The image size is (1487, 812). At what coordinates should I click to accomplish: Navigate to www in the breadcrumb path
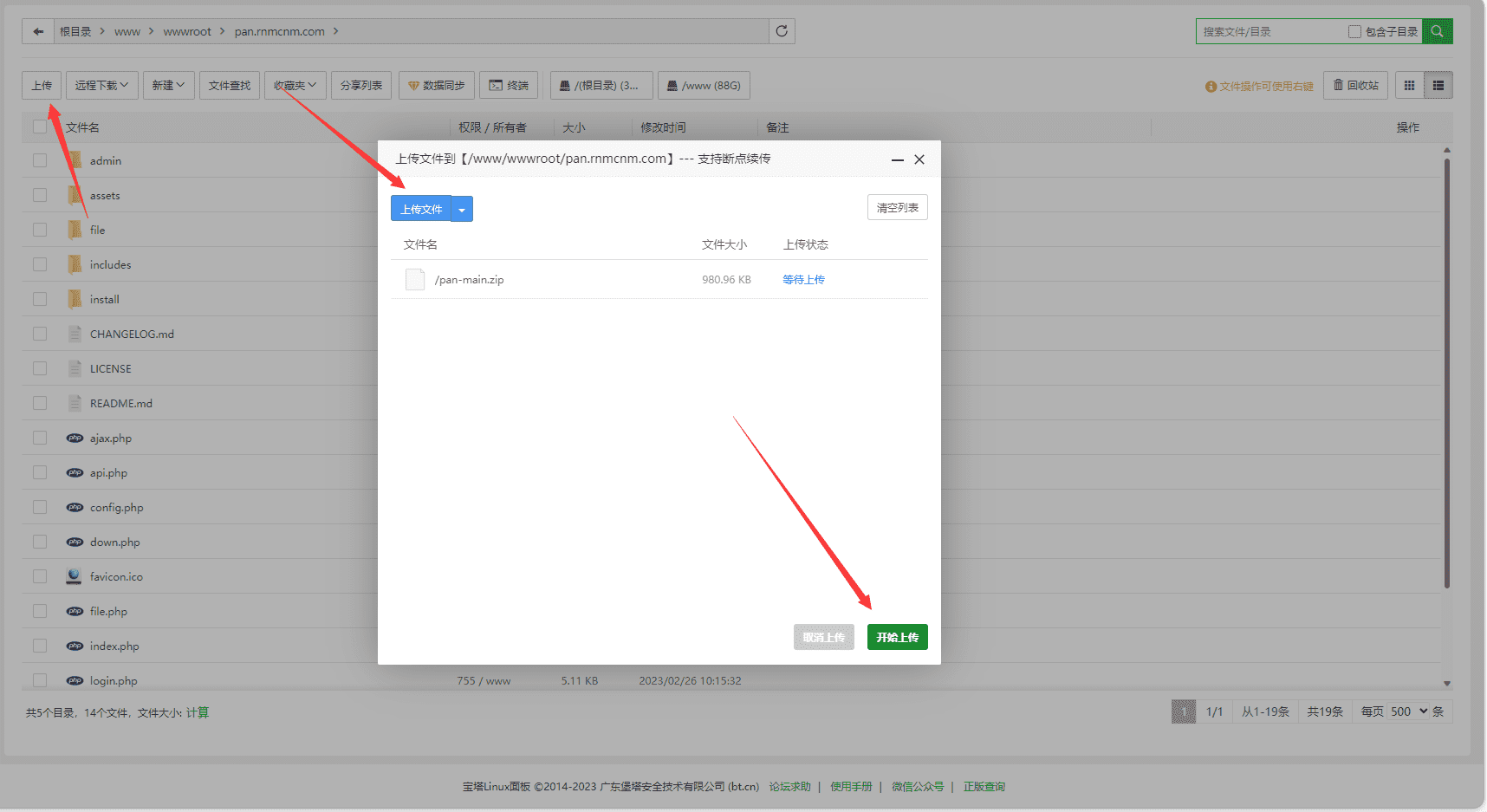point(127,31)
